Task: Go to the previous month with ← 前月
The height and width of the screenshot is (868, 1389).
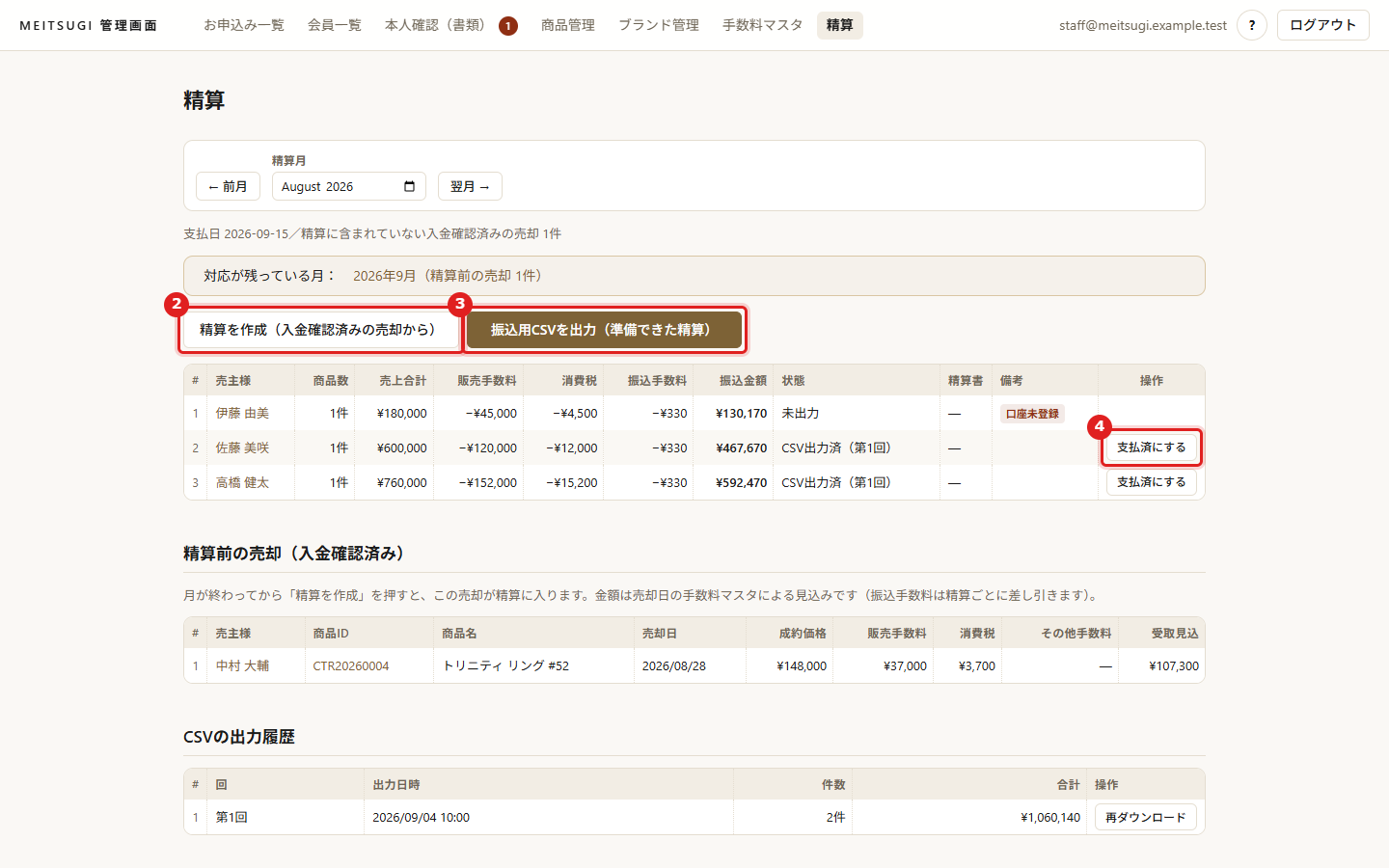Action: pyautogui.click(x=228, y=186)
